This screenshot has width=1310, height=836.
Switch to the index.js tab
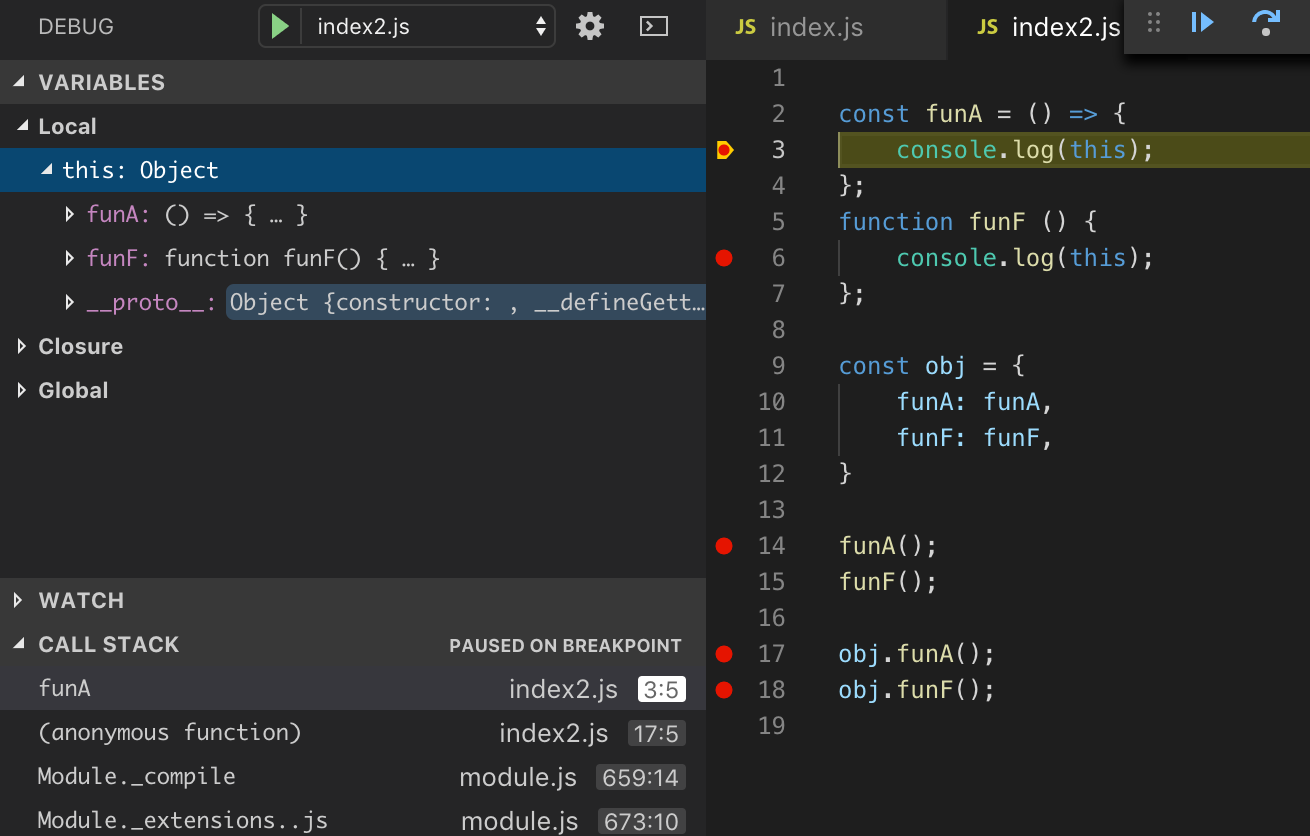[x=816, y=28]
